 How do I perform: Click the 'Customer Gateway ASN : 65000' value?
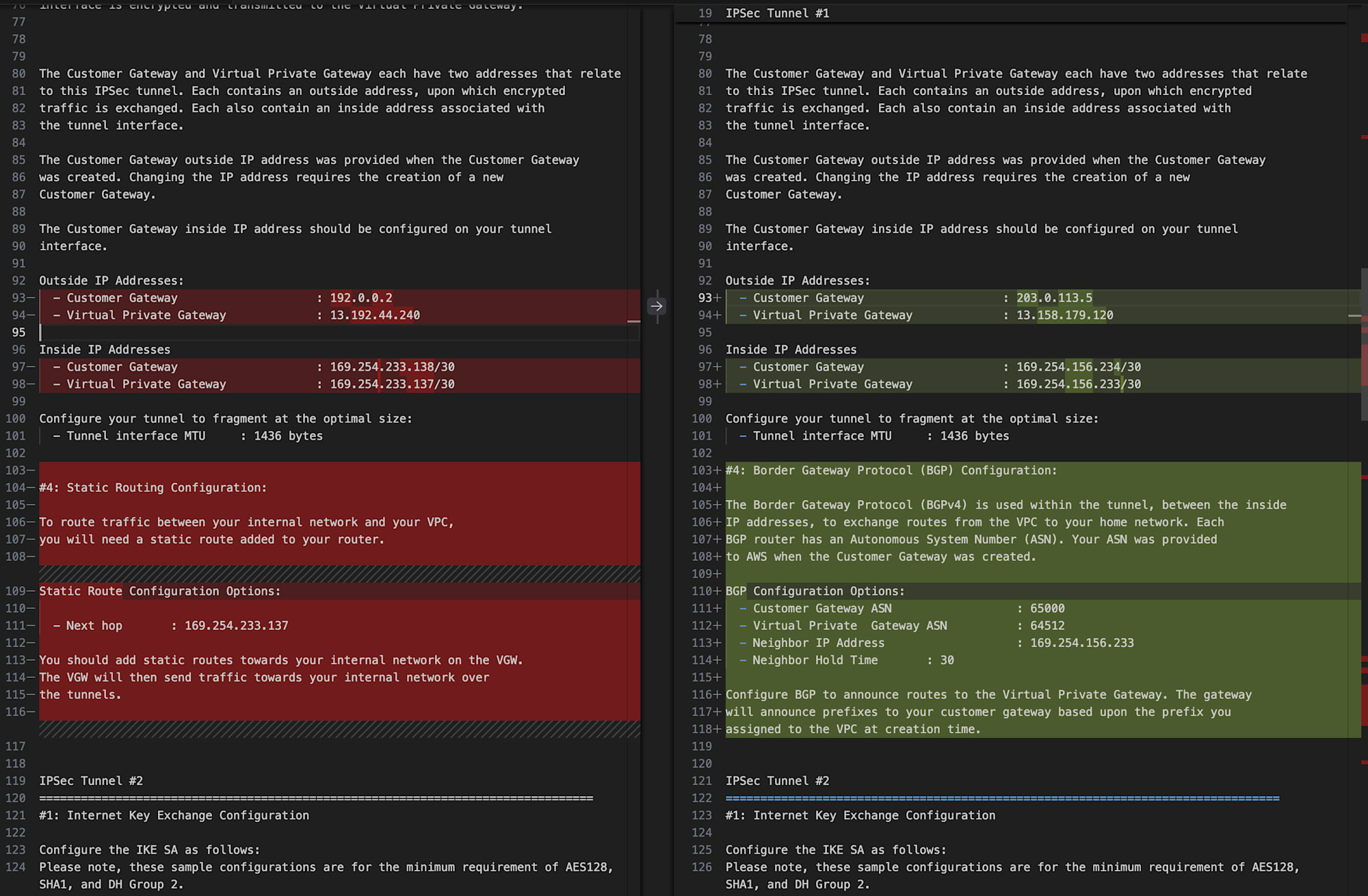click(1047, 607)
